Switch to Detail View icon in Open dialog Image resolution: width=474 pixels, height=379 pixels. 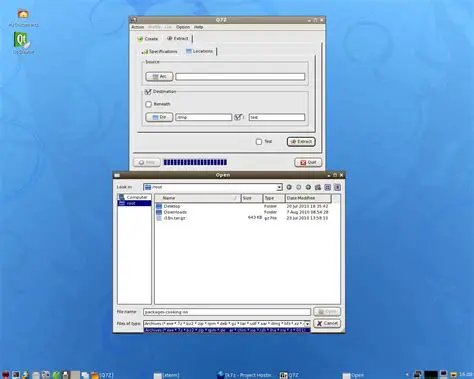click(337, 187)
